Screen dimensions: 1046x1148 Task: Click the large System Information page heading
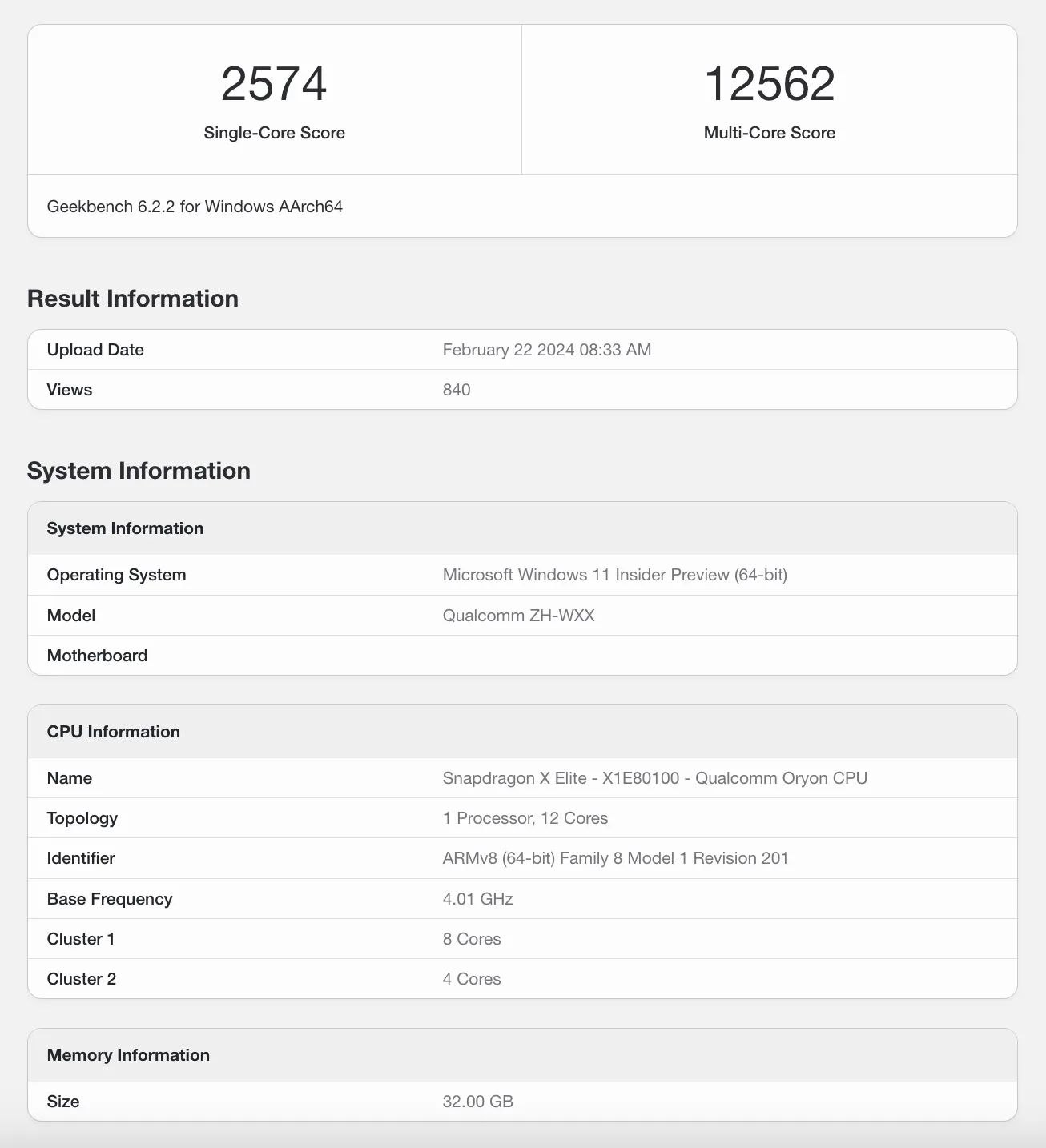[139, 471]
